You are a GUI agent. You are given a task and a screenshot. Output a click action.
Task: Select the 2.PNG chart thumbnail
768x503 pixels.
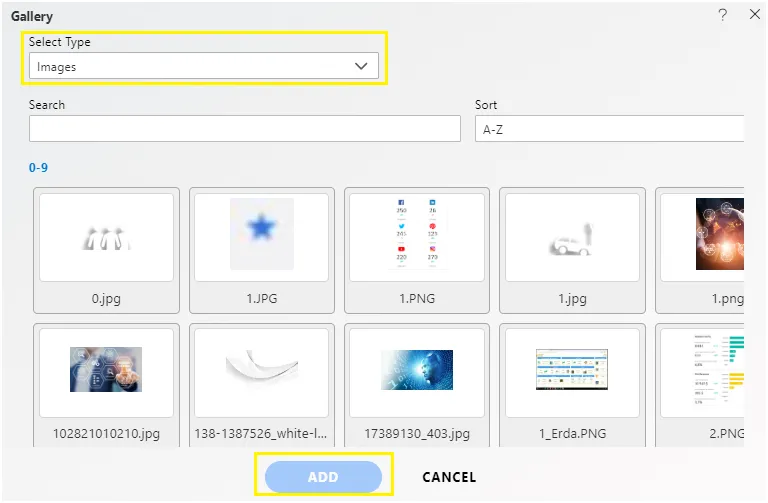point(700,385)
